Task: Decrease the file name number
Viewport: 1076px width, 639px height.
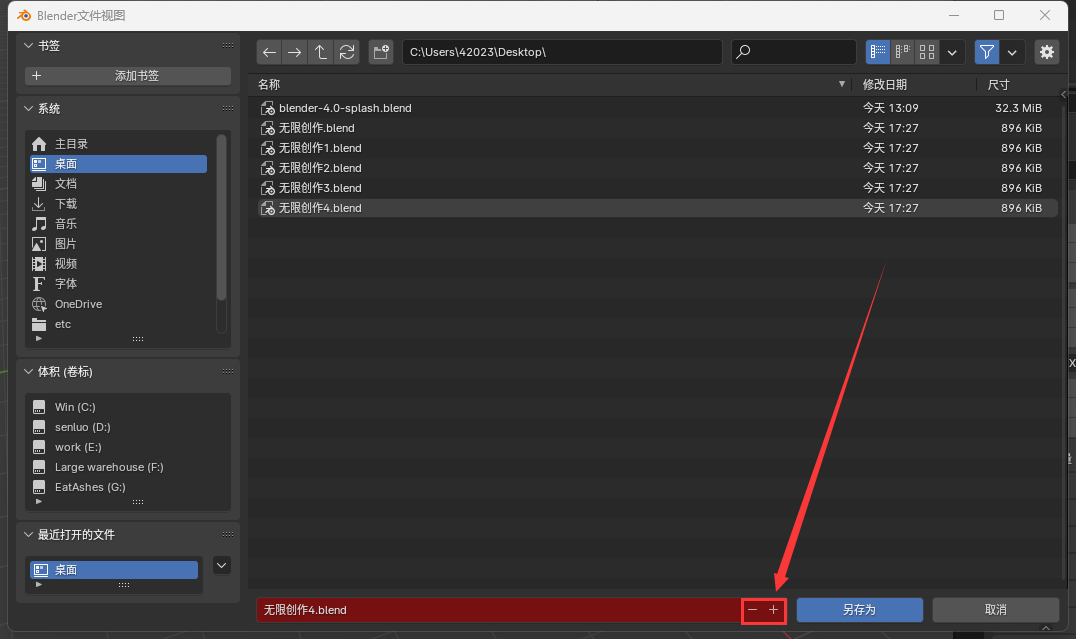Action: click(x=753, y=609)
